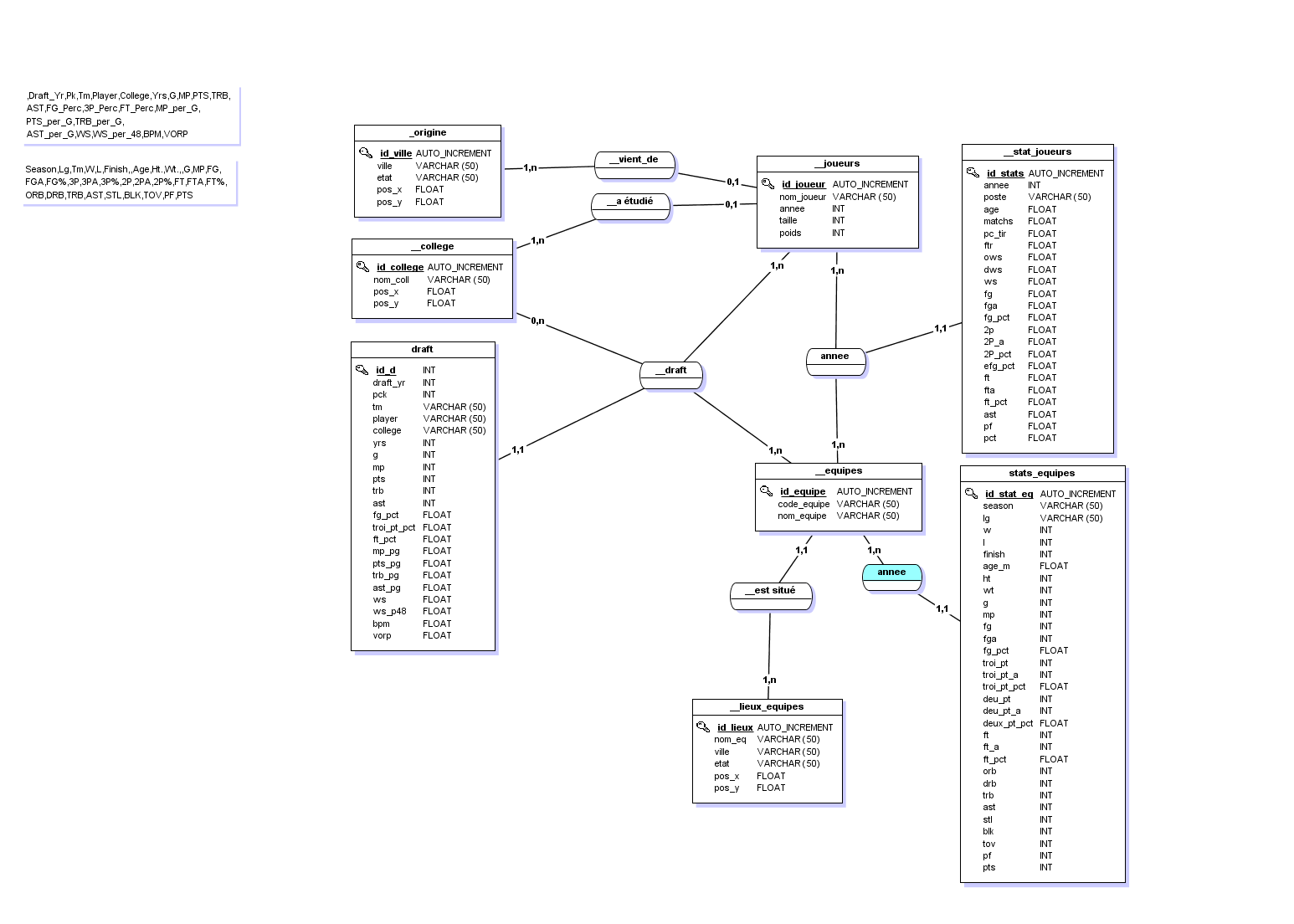The image size is (1294, 924).
Task: Click the vorp attribute in draft
Action: (x=383, y=635)
